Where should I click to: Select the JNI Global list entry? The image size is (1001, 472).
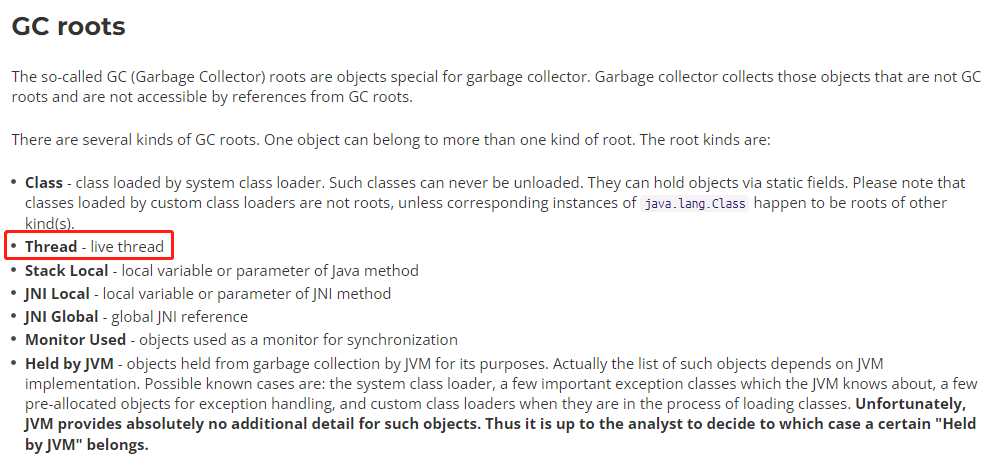pyautogui.click(x=137, y=317)
